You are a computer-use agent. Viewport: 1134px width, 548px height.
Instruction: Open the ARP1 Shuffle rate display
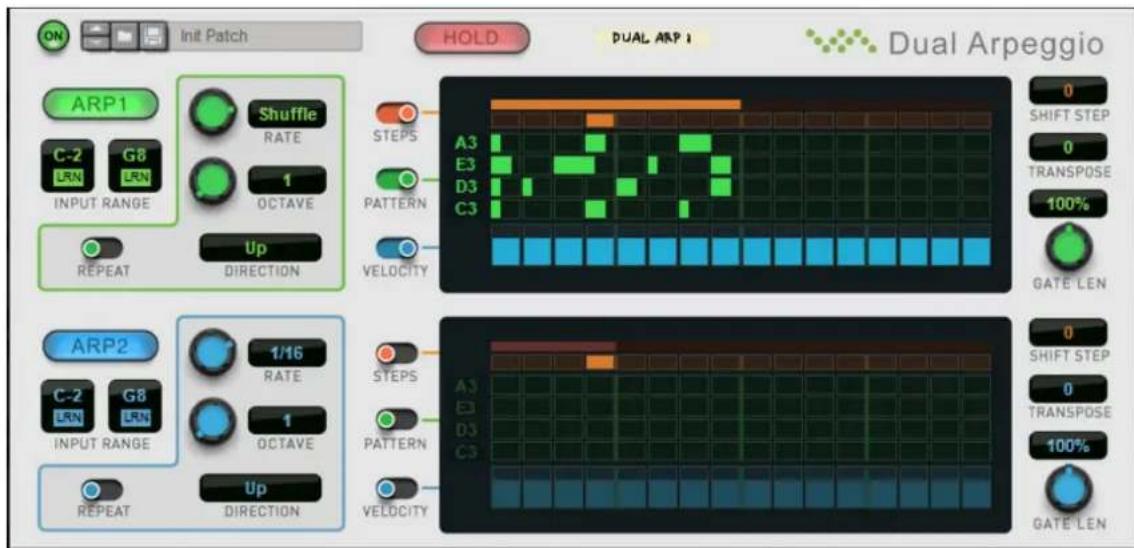pyautogui.click(x=288, y=114)
